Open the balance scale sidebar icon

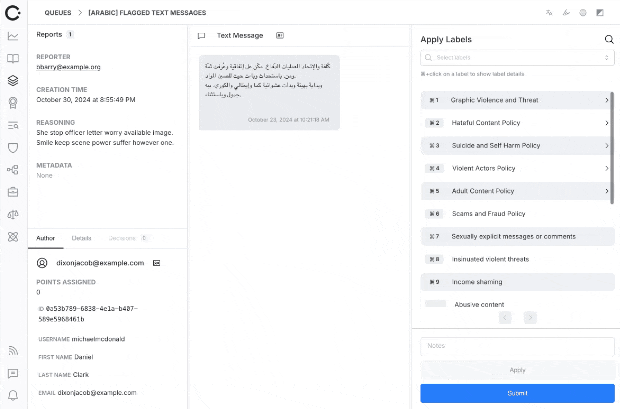(13, 214)
